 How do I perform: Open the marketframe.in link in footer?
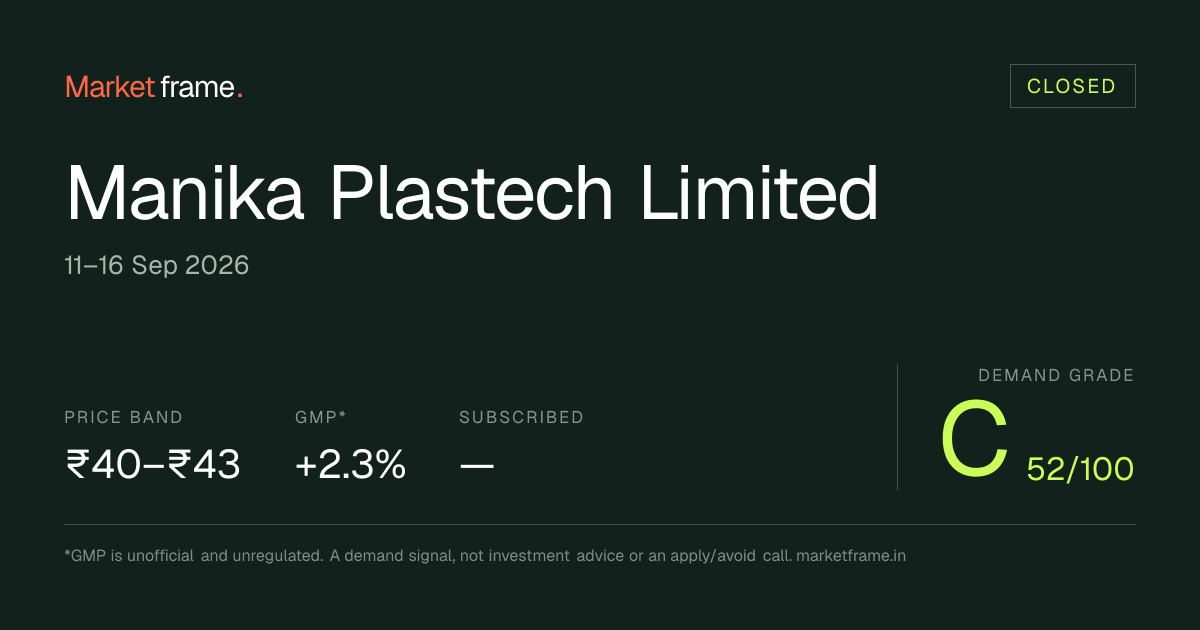[852, 555]
